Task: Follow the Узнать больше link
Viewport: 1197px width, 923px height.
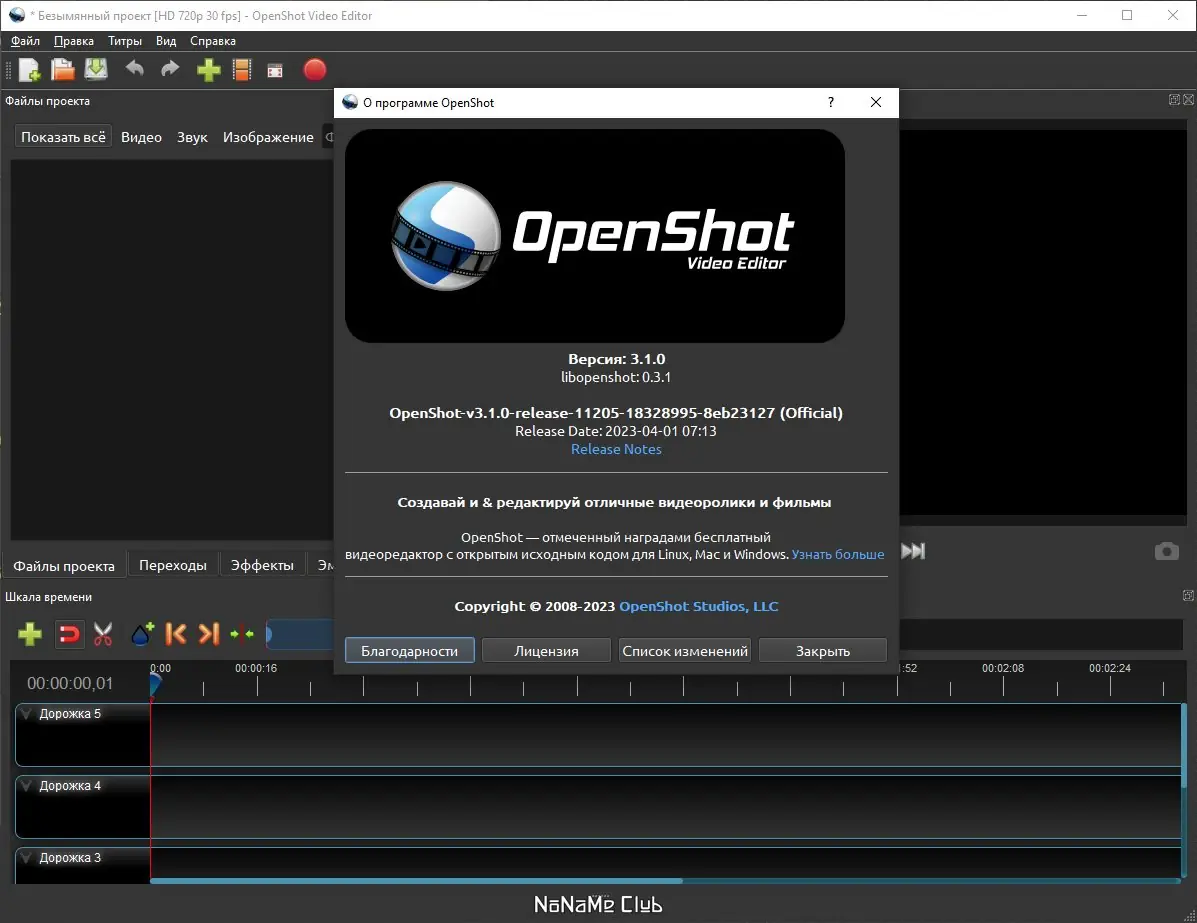Action: 837,554
